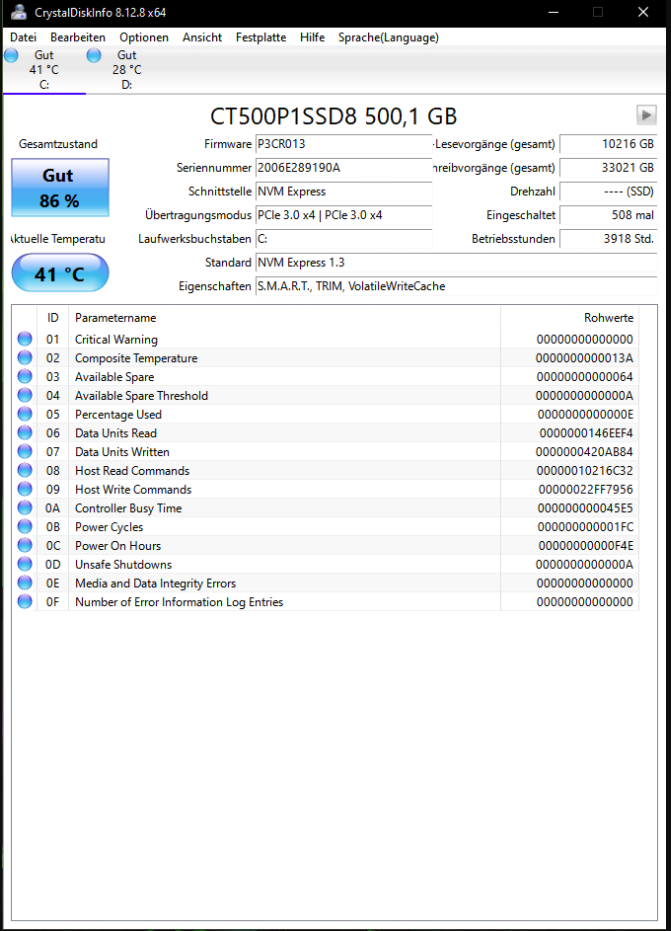
Task: Click the Betriebsstunden value 3918 Std.
Action: click(x=608, y=239)
